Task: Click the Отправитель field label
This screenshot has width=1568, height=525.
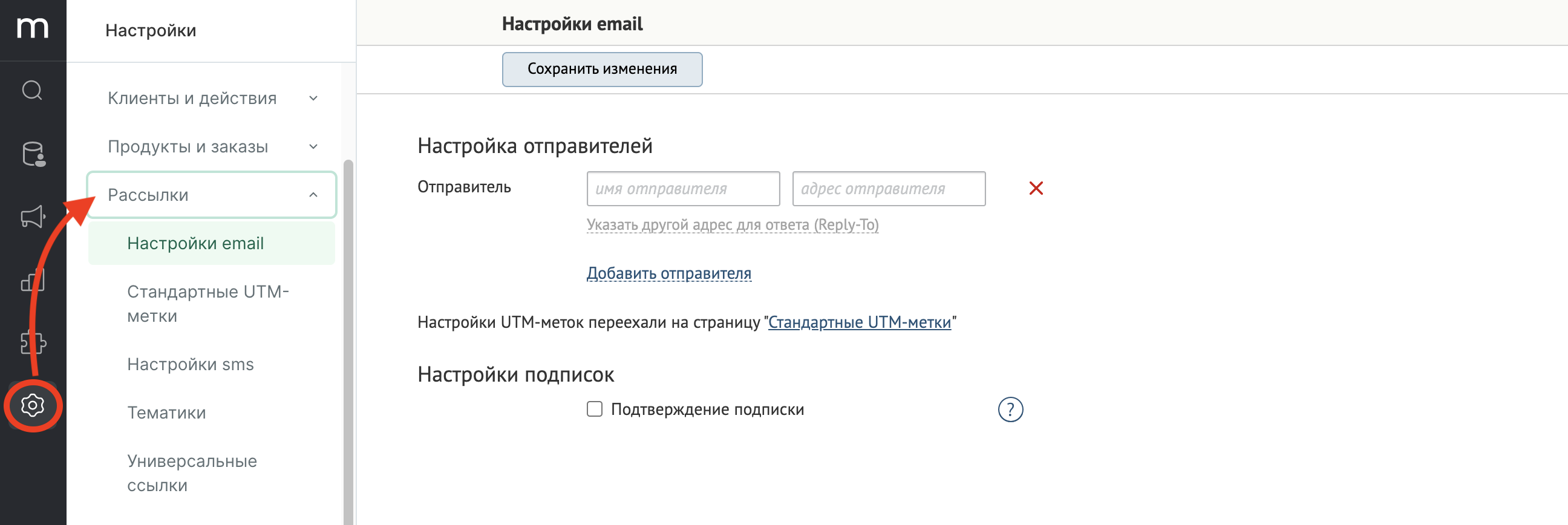Action: point(465,187)
